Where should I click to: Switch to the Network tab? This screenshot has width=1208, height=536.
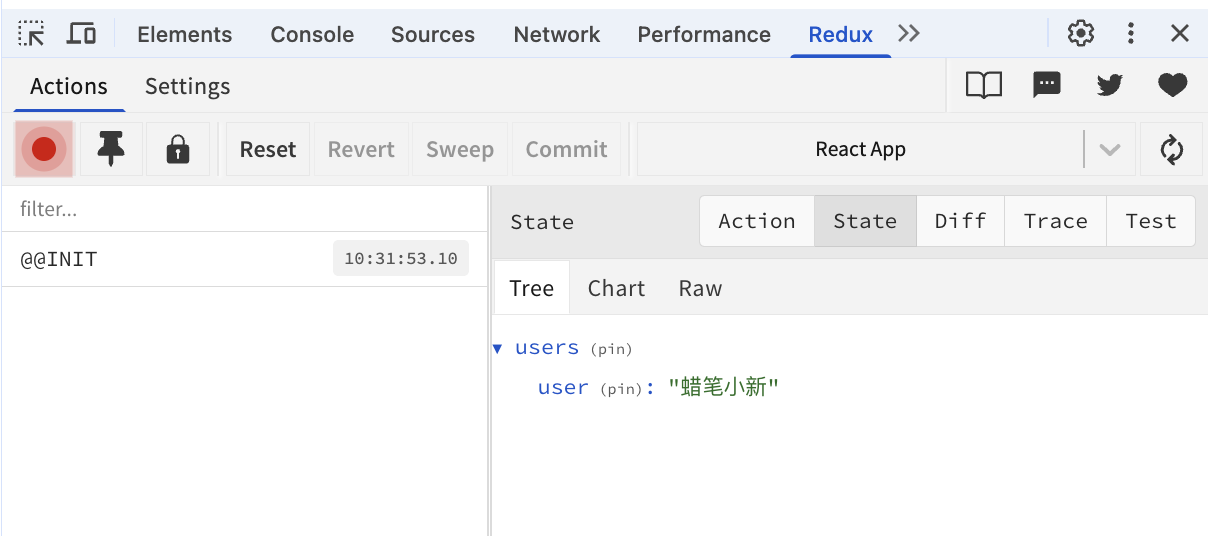pos(557,34)
